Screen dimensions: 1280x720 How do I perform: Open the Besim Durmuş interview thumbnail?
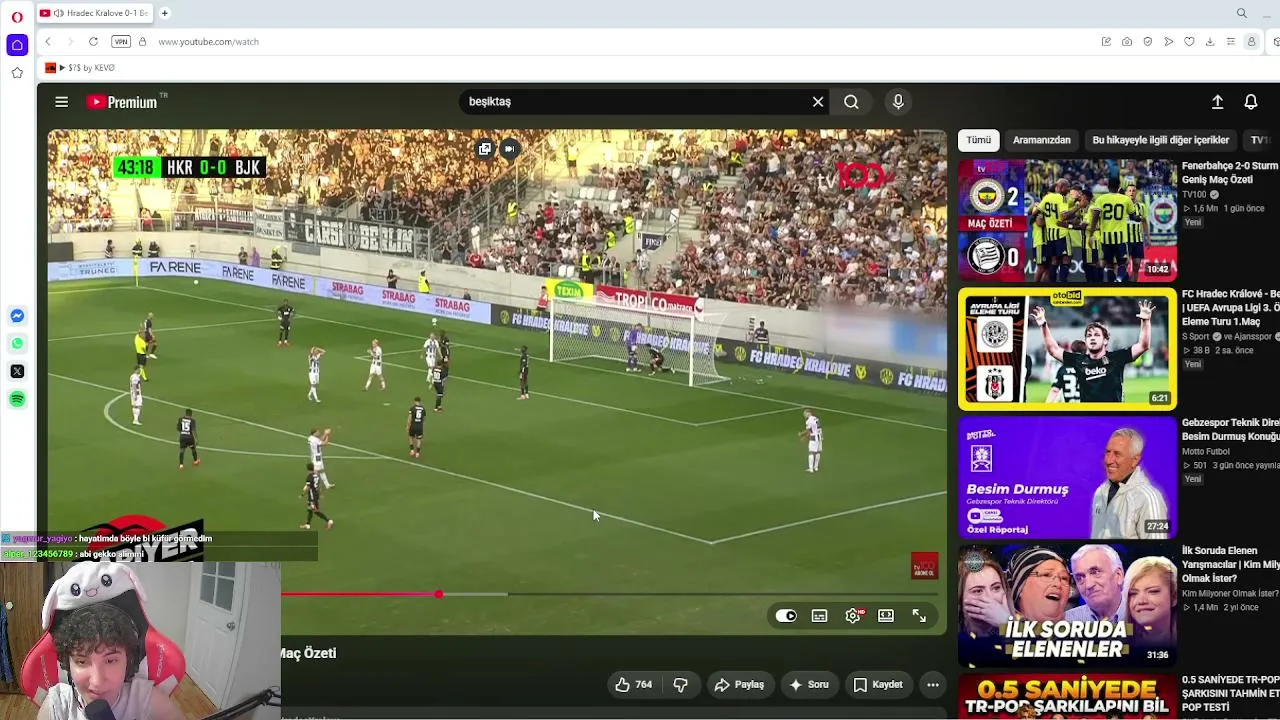(1067, 477)
